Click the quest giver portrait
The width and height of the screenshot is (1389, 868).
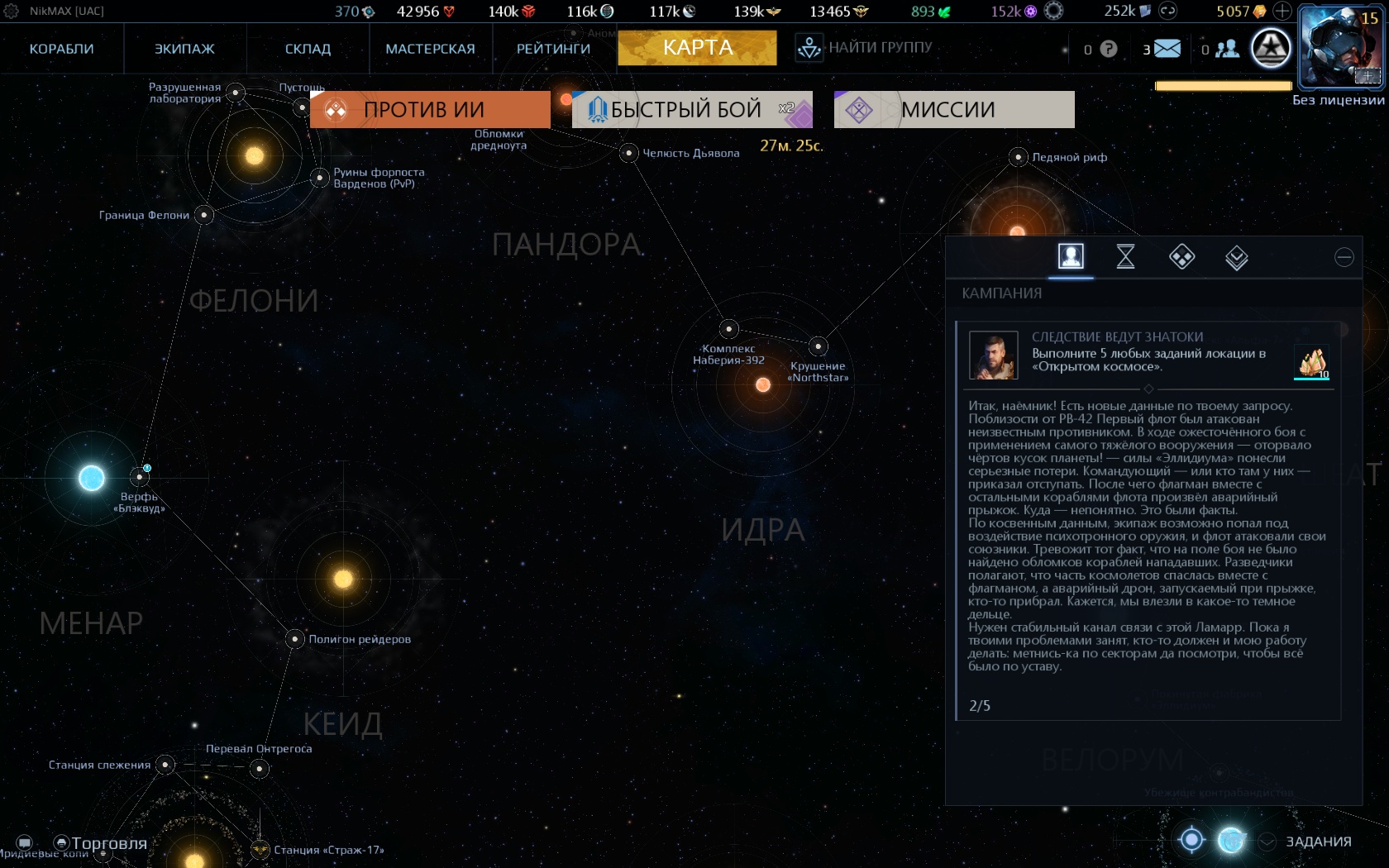[993, 355]
